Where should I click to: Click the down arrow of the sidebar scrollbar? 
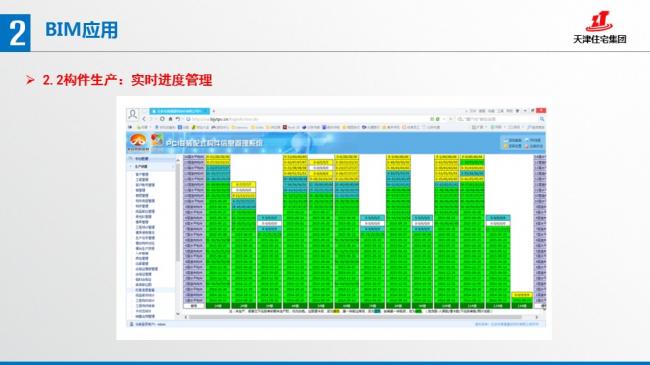[x=178, y=314]
